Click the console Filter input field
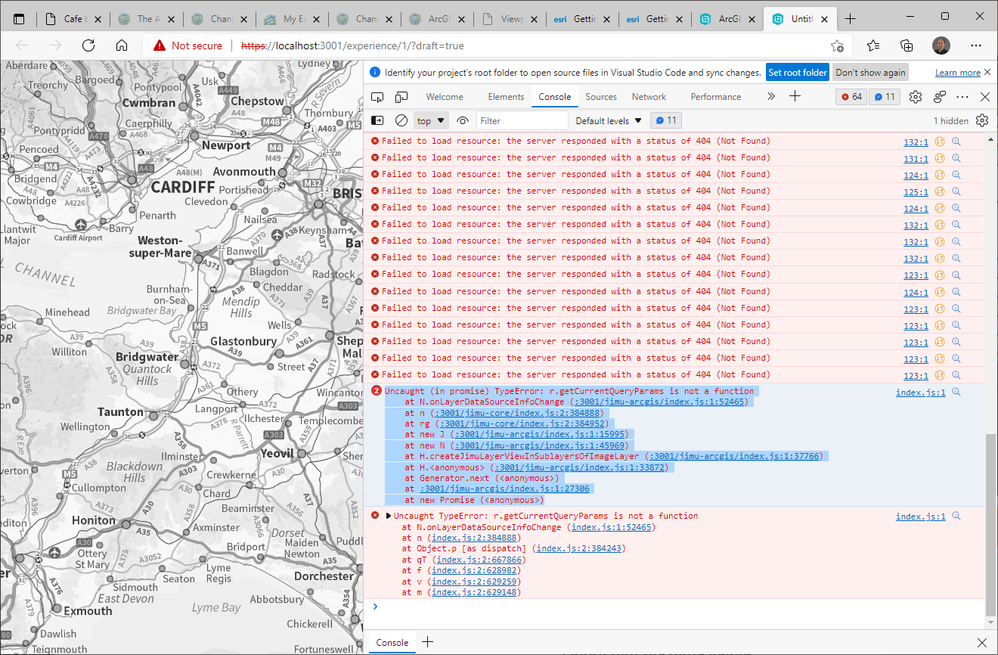Image resolution: width=998 pixels, height=655 pixels. coord(520,120)
